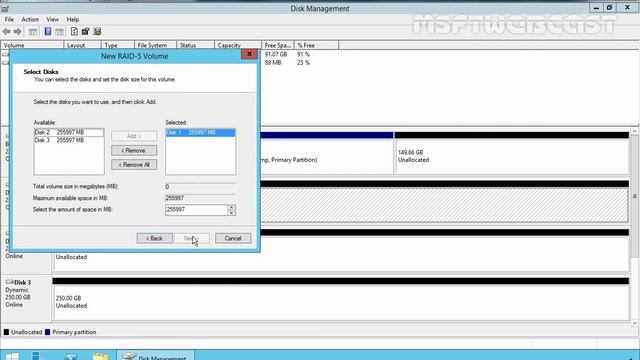Click the last toolbar icon with green checkmark

pyautogui.click(x=97, y=31)
